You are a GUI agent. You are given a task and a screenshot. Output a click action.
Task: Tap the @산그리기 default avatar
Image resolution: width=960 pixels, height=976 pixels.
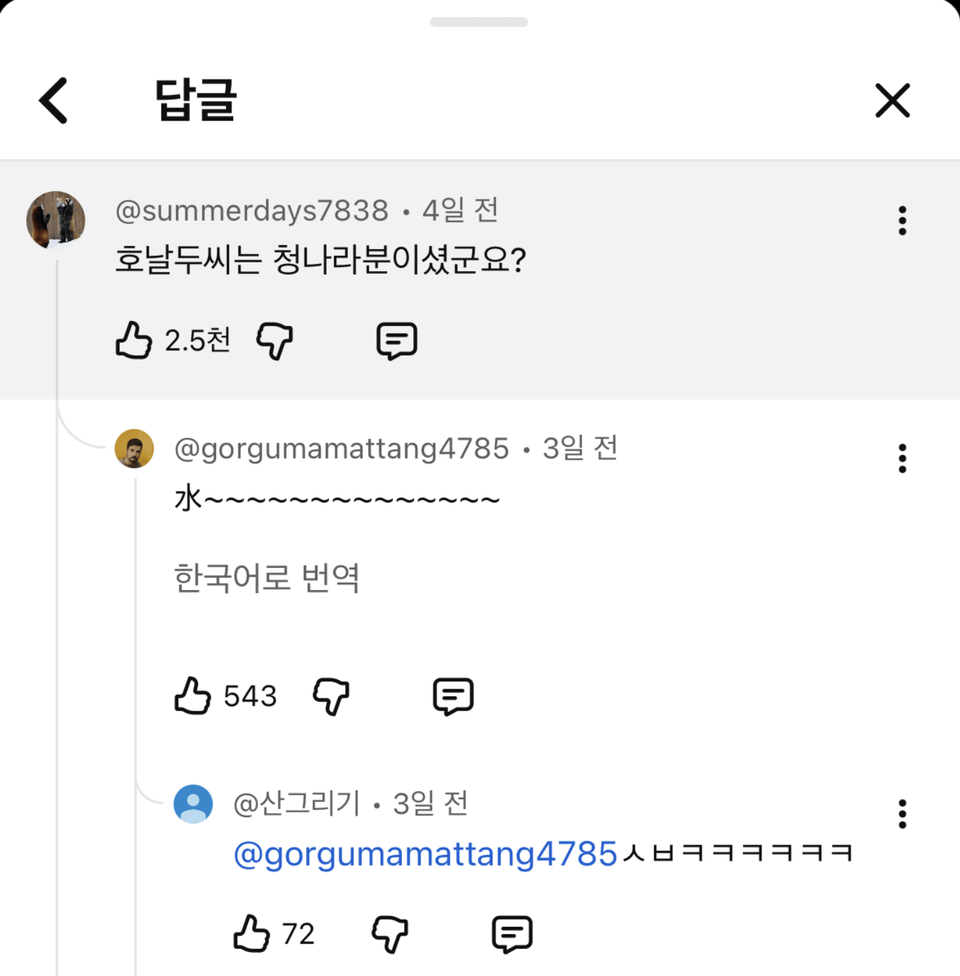click(x=193, y=804)
